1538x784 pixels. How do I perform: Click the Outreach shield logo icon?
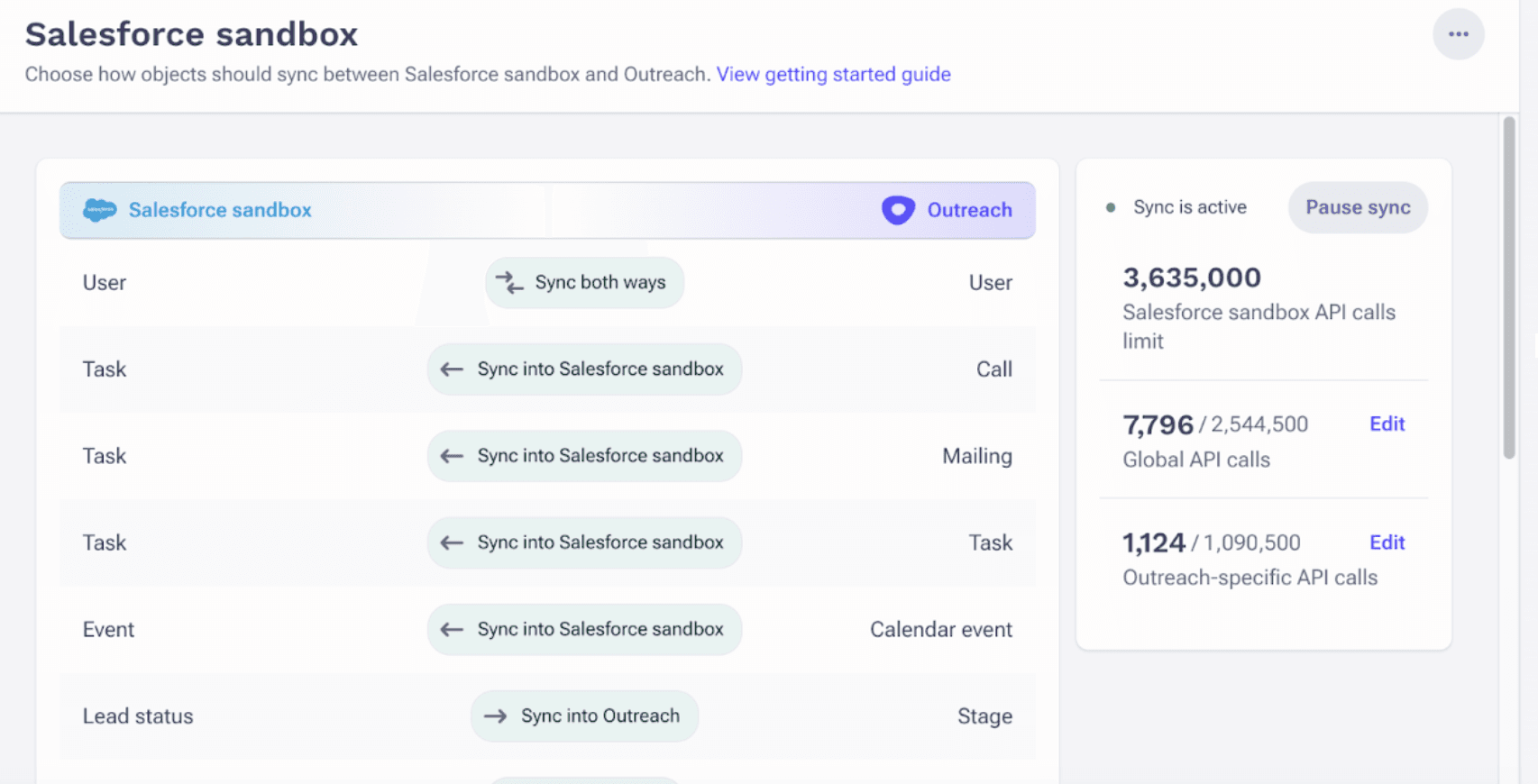click(x=897, y=210)
